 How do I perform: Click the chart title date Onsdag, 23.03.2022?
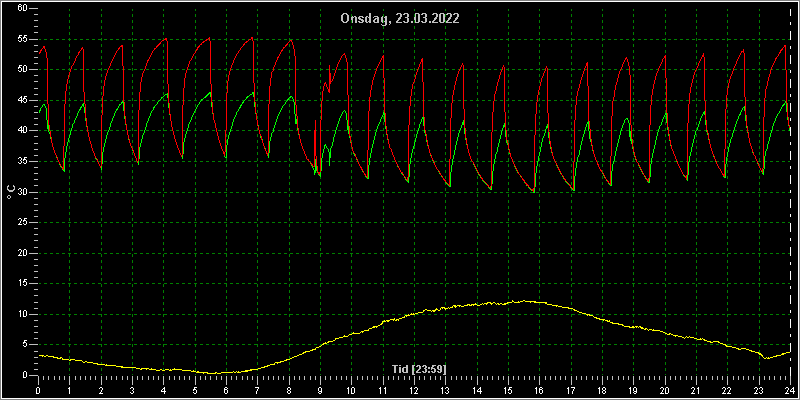click(400, 19)
